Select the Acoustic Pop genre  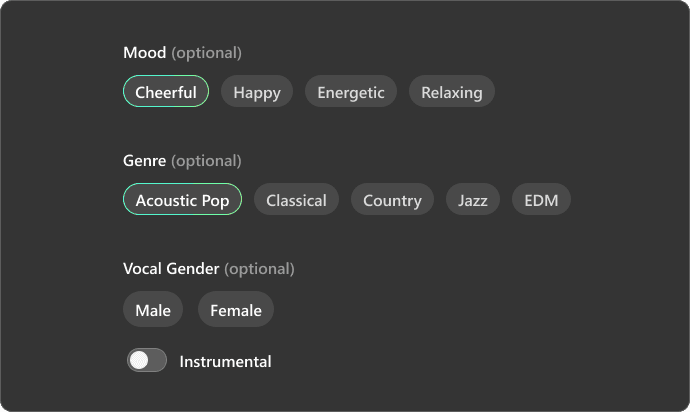[x=182, y=199]
